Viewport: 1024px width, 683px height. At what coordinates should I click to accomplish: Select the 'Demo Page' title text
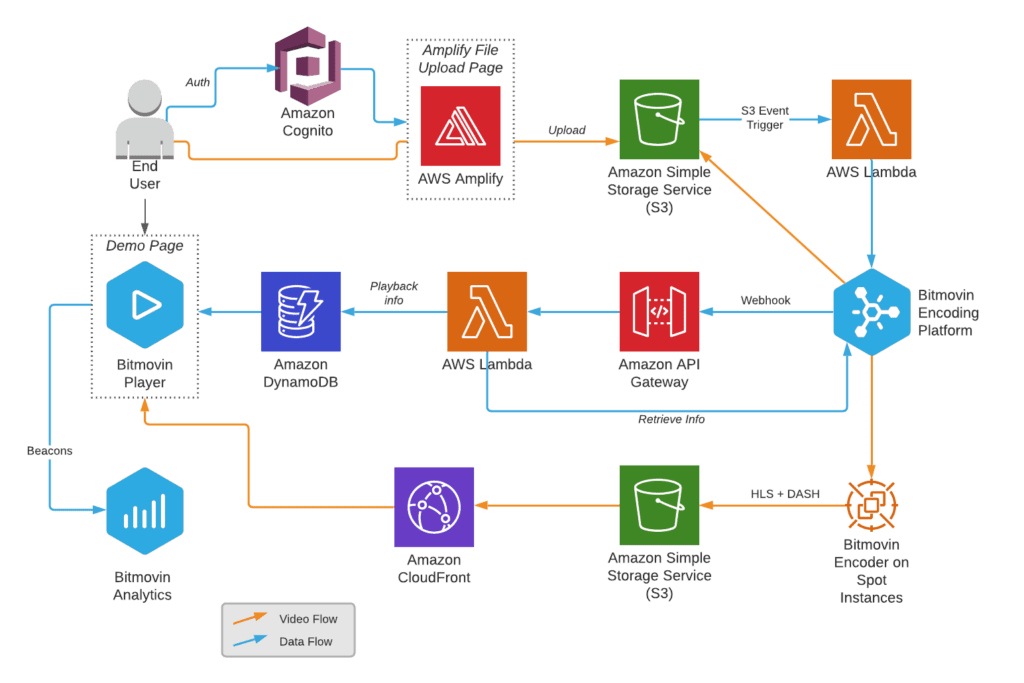tap(144, 246)
